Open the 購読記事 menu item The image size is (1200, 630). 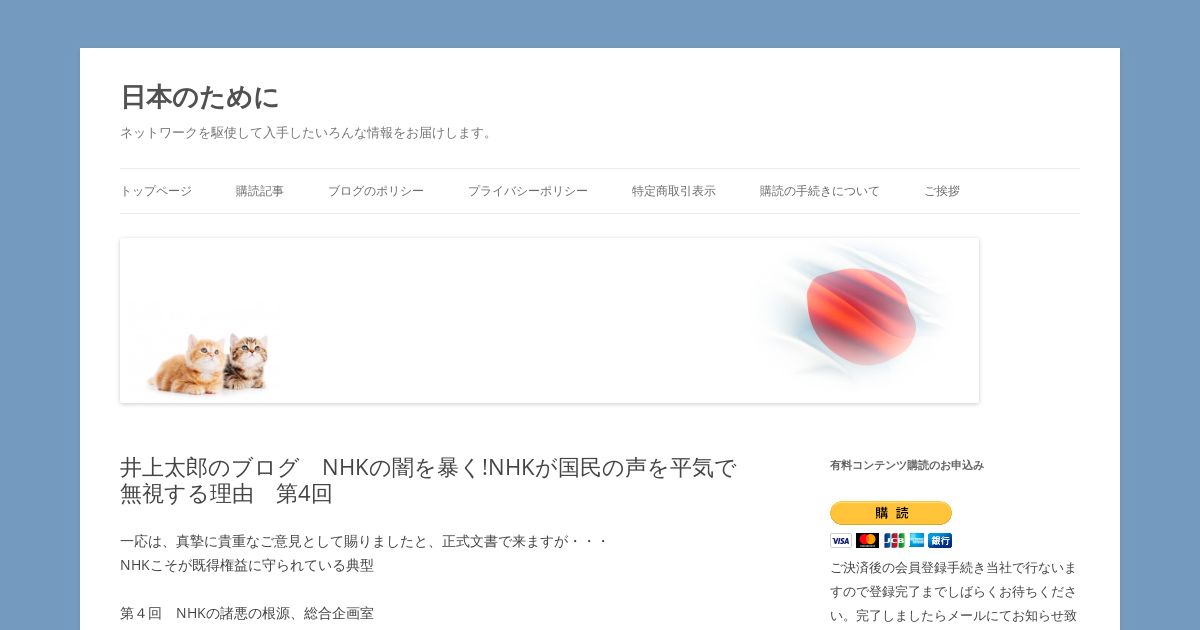coord(260,191)
